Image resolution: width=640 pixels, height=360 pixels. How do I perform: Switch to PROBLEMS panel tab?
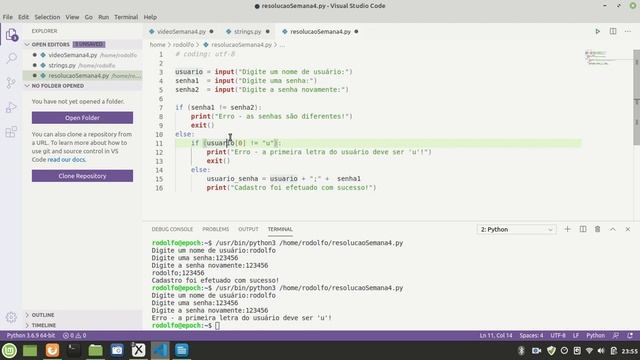point(216,229)
